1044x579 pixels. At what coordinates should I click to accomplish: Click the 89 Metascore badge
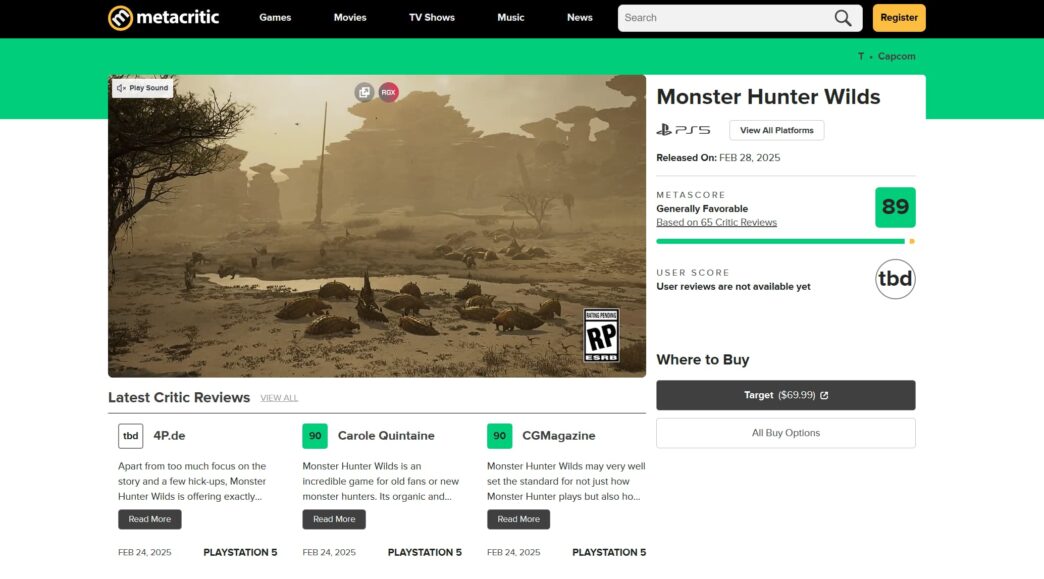(x=895, y=207)
